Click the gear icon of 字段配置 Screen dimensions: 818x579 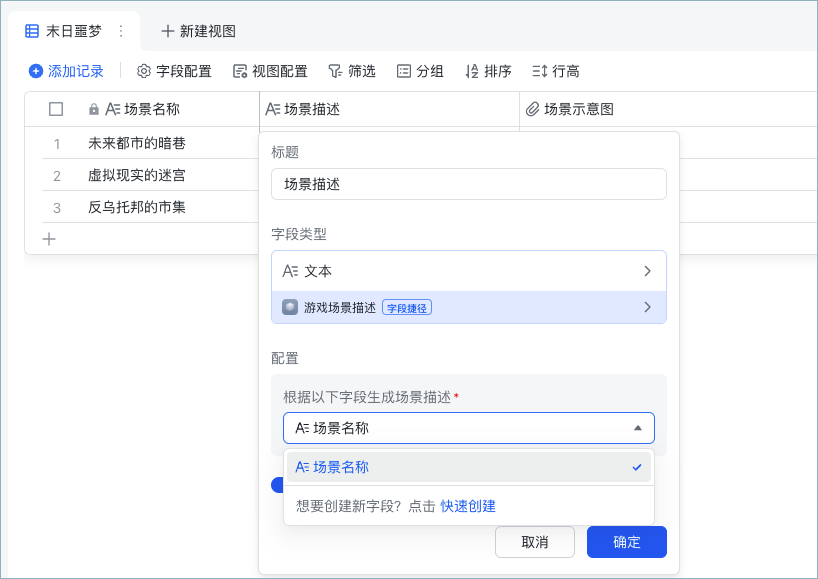pyautogui.click(x=143, y=71)
